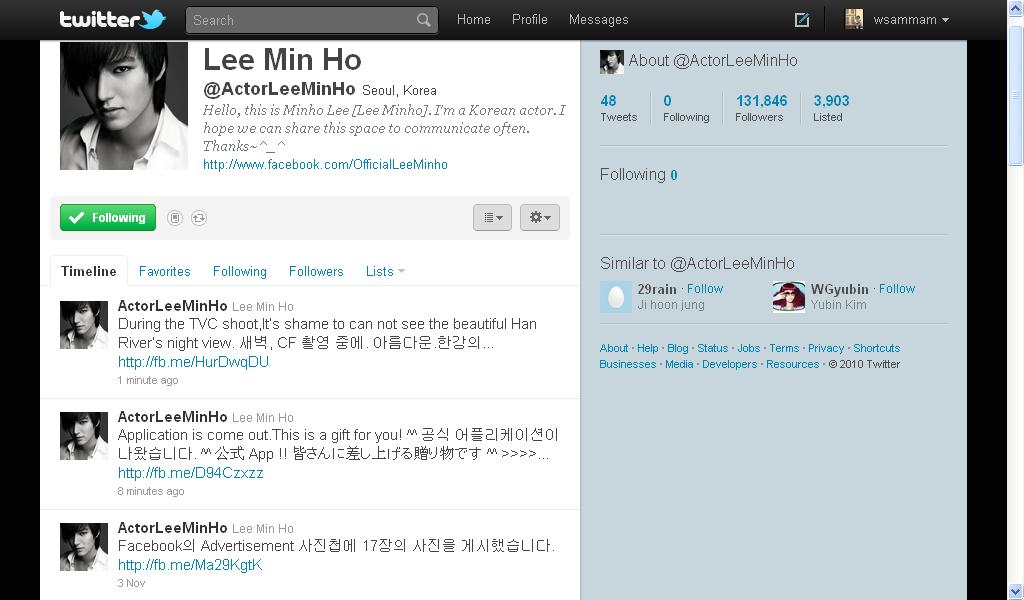Open Profile in top navigation
Image resolution: width=1024 pixels, height=600 pixels.
[530, 20]
